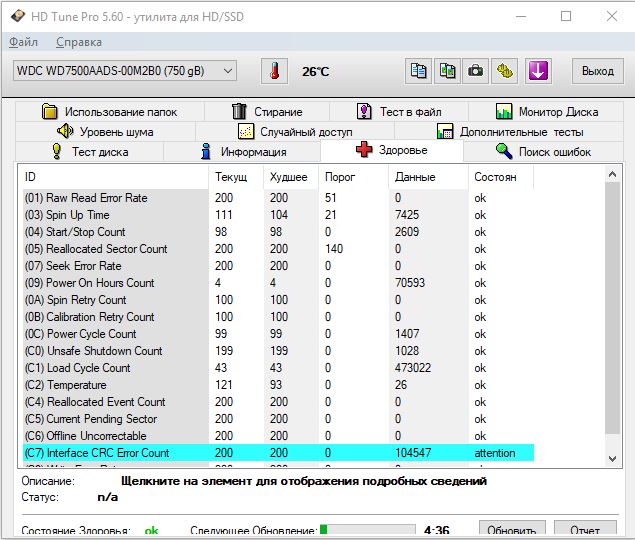This screenshot has width=635, height=540.
Task: Click the ID column header
Action: 116,177
